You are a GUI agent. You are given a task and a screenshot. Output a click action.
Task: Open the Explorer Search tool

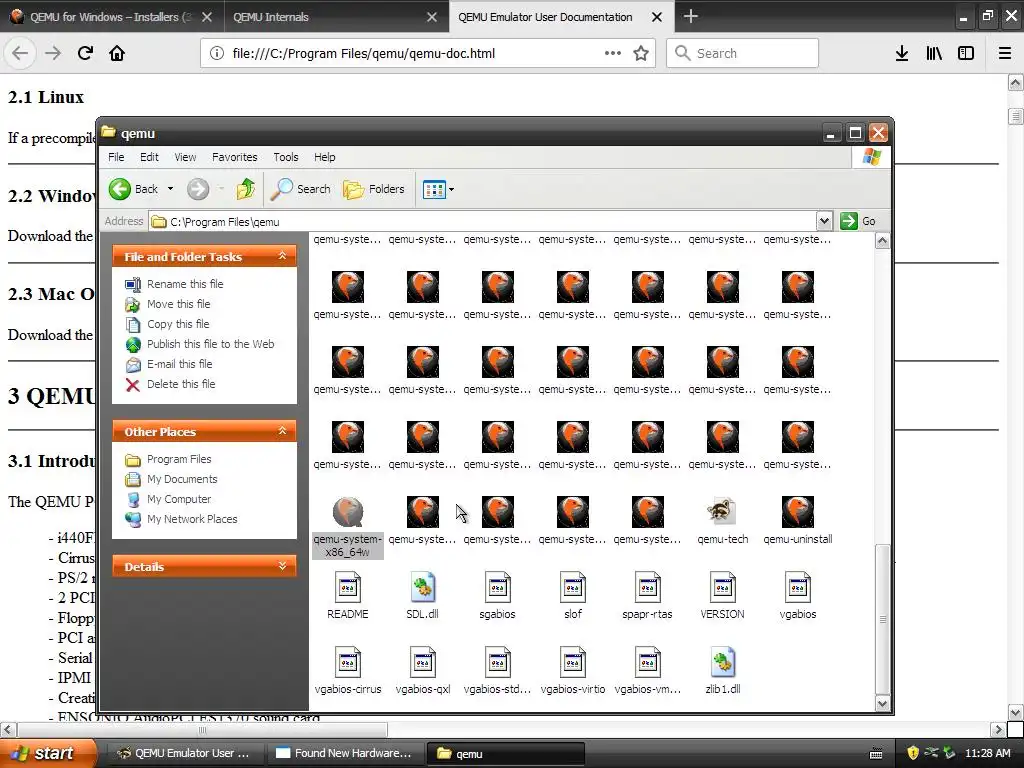(301, 189)
